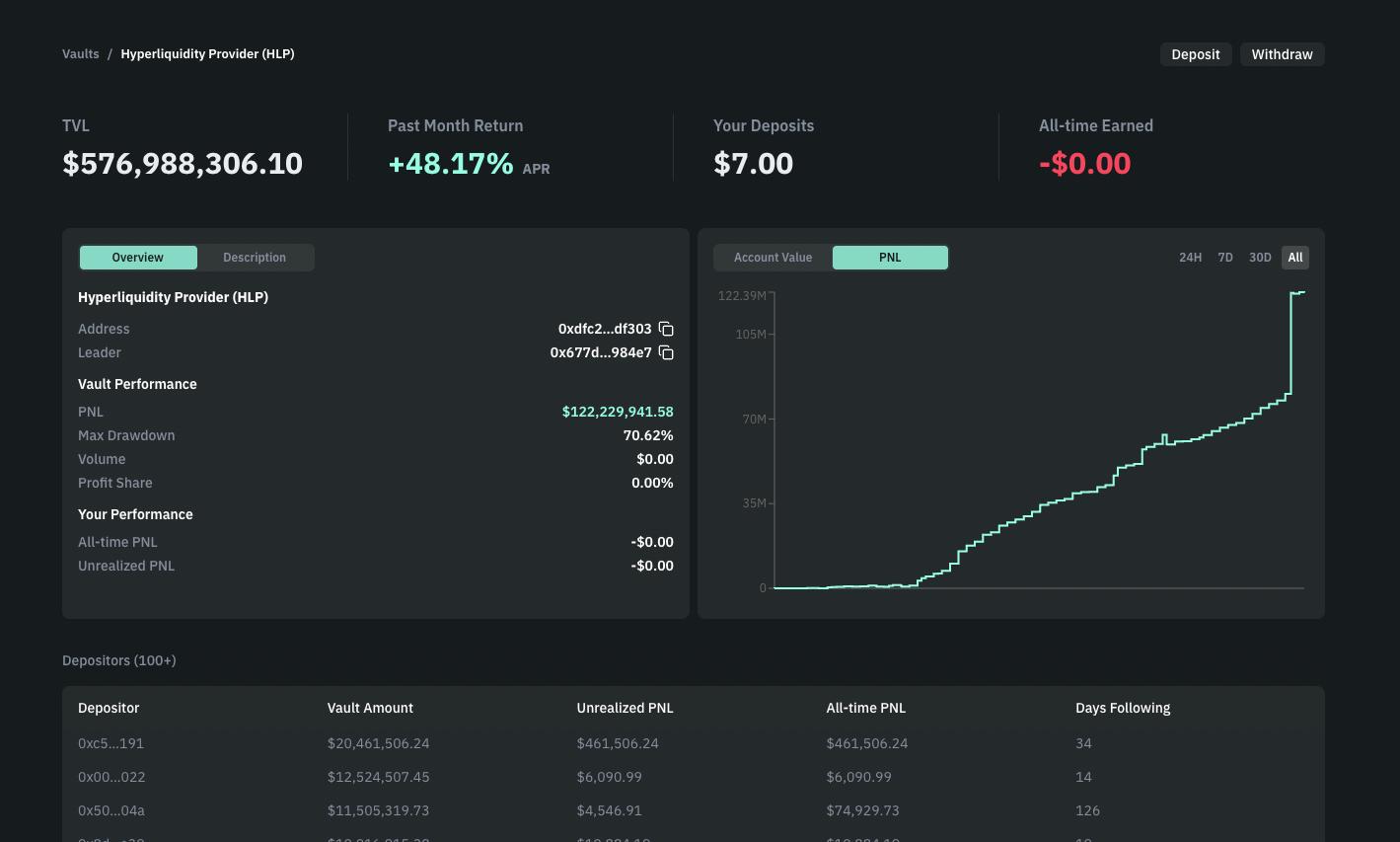The height and width of the screenshot is (842, 1400).
Task: Click the Vault Amount column header
Action: tap(370, 708)
